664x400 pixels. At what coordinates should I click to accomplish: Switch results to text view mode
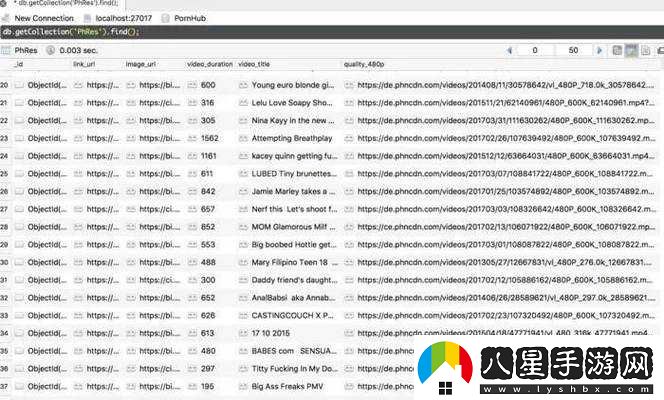645,50
